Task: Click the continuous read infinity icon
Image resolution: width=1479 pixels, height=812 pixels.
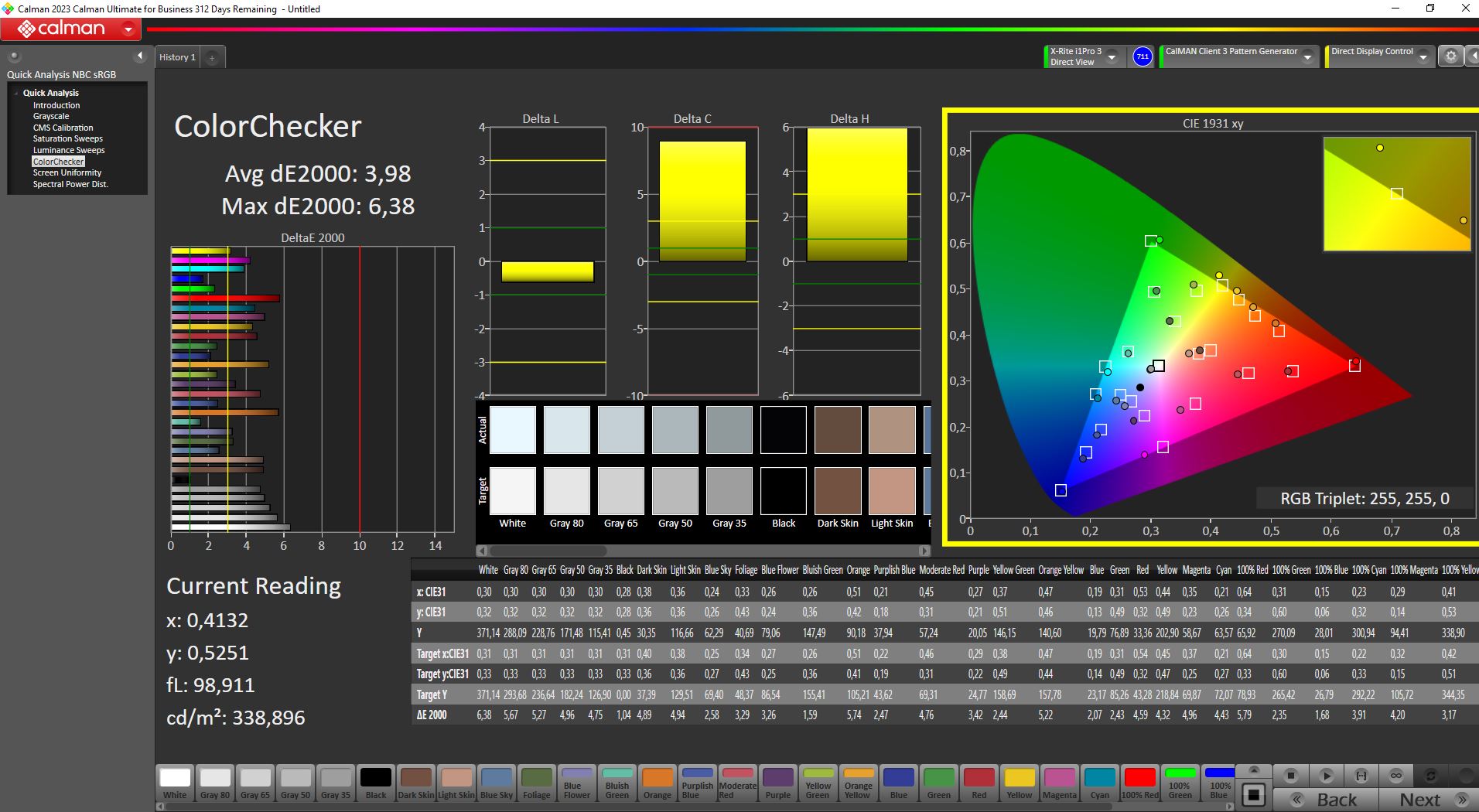Action: click(1396, 775)
